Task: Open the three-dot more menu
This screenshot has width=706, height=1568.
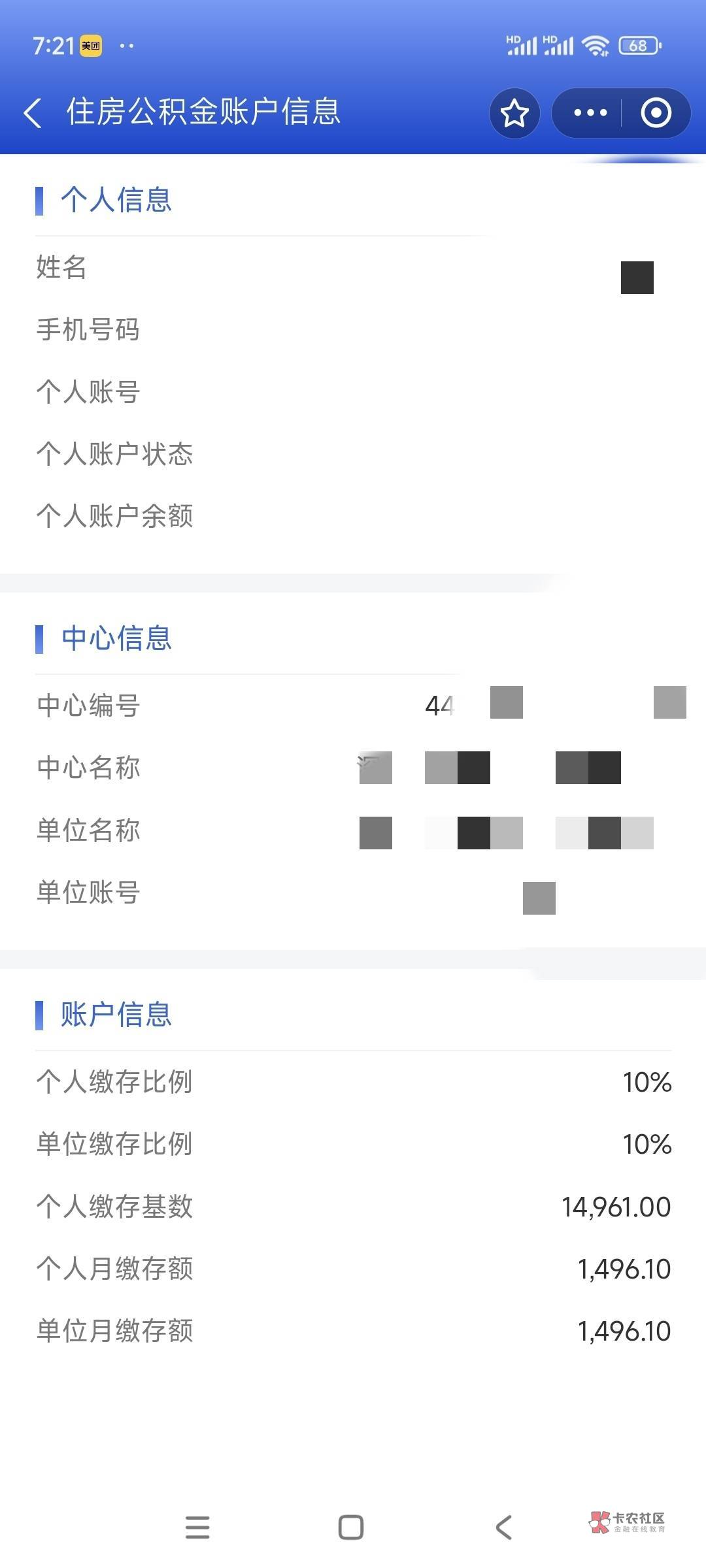Action: 590,113
